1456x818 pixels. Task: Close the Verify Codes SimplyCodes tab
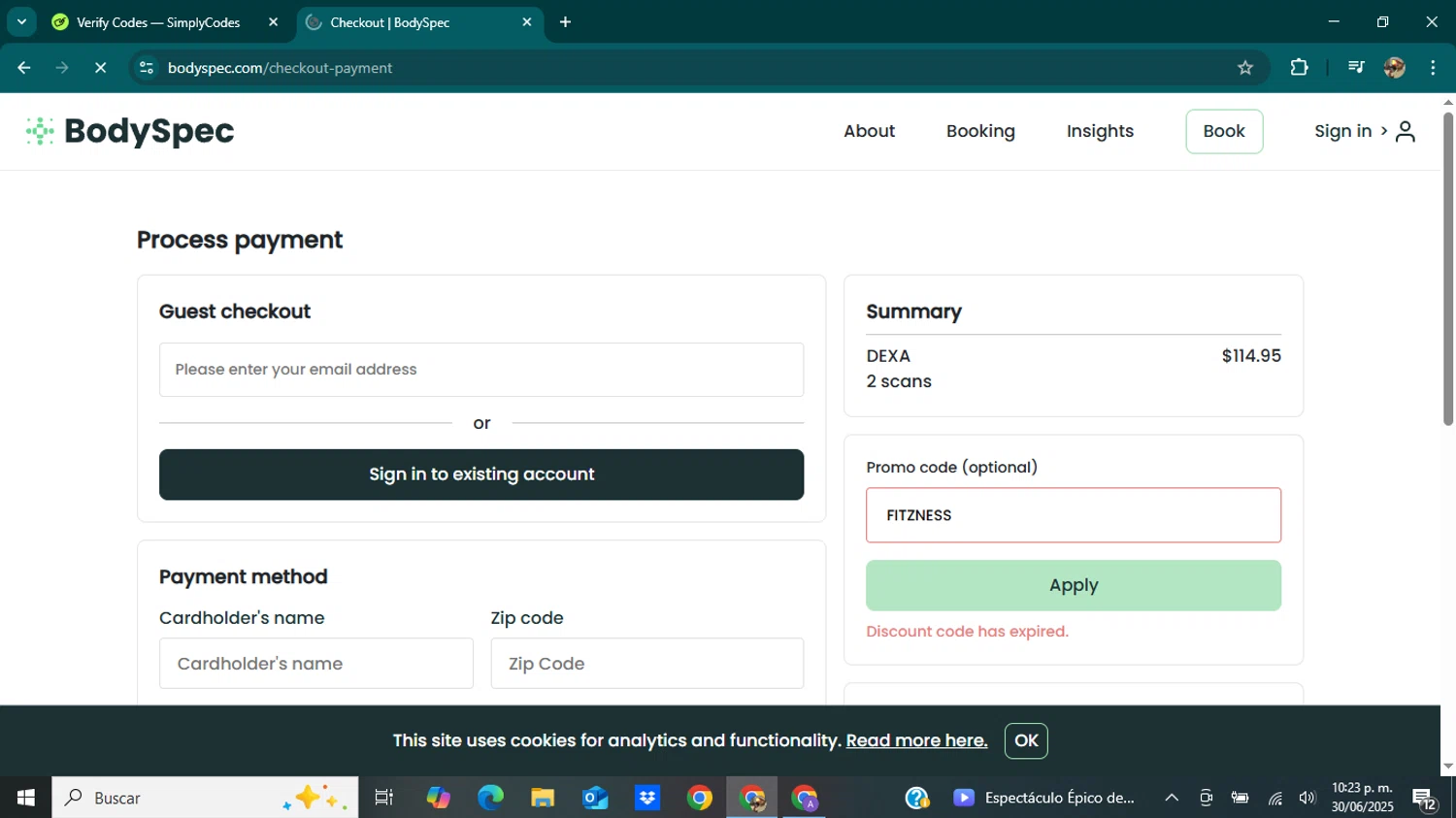273,22
